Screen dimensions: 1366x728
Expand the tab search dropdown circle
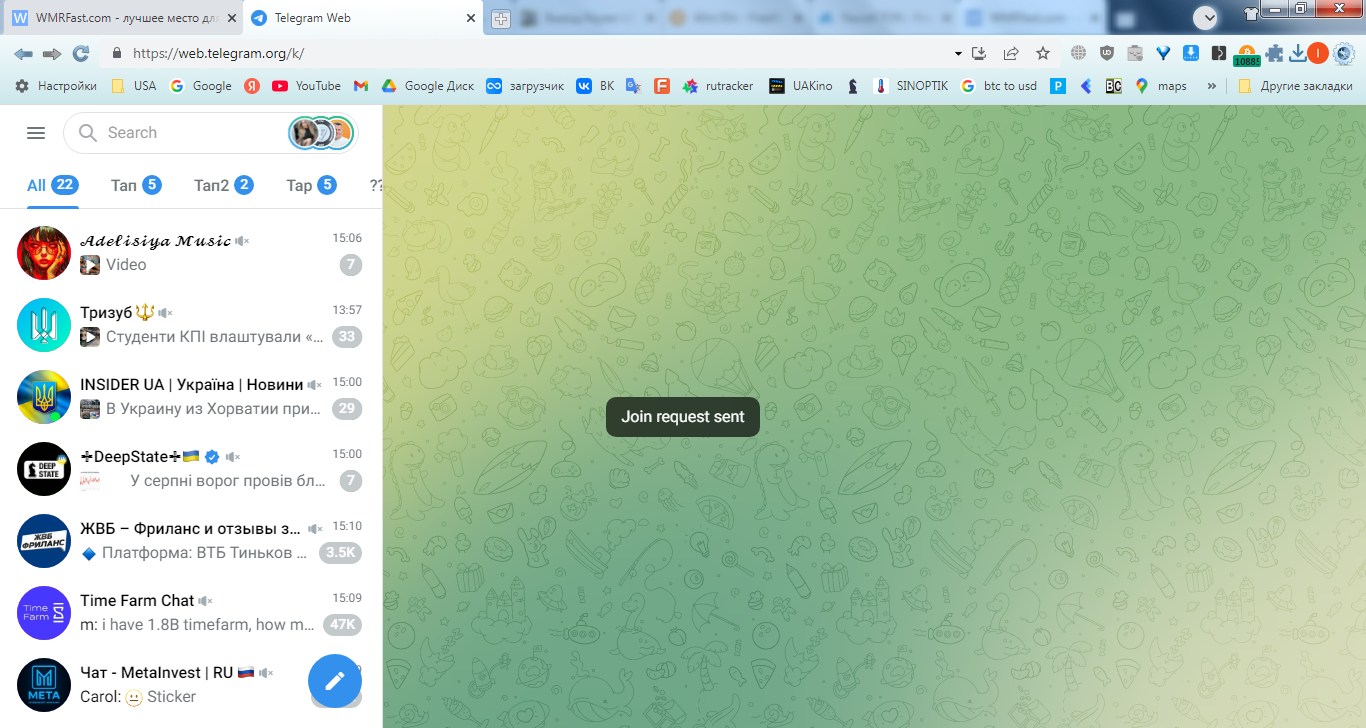click(1206, 17)
